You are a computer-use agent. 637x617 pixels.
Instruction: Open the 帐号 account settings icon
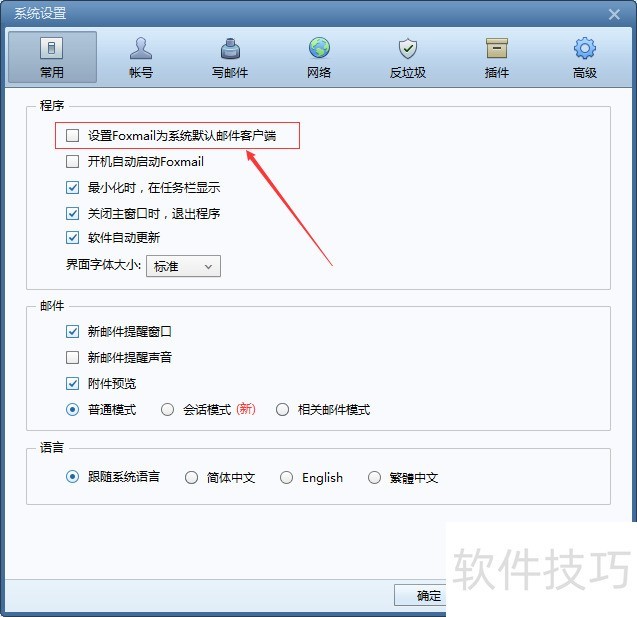click(x=141, y=48)
